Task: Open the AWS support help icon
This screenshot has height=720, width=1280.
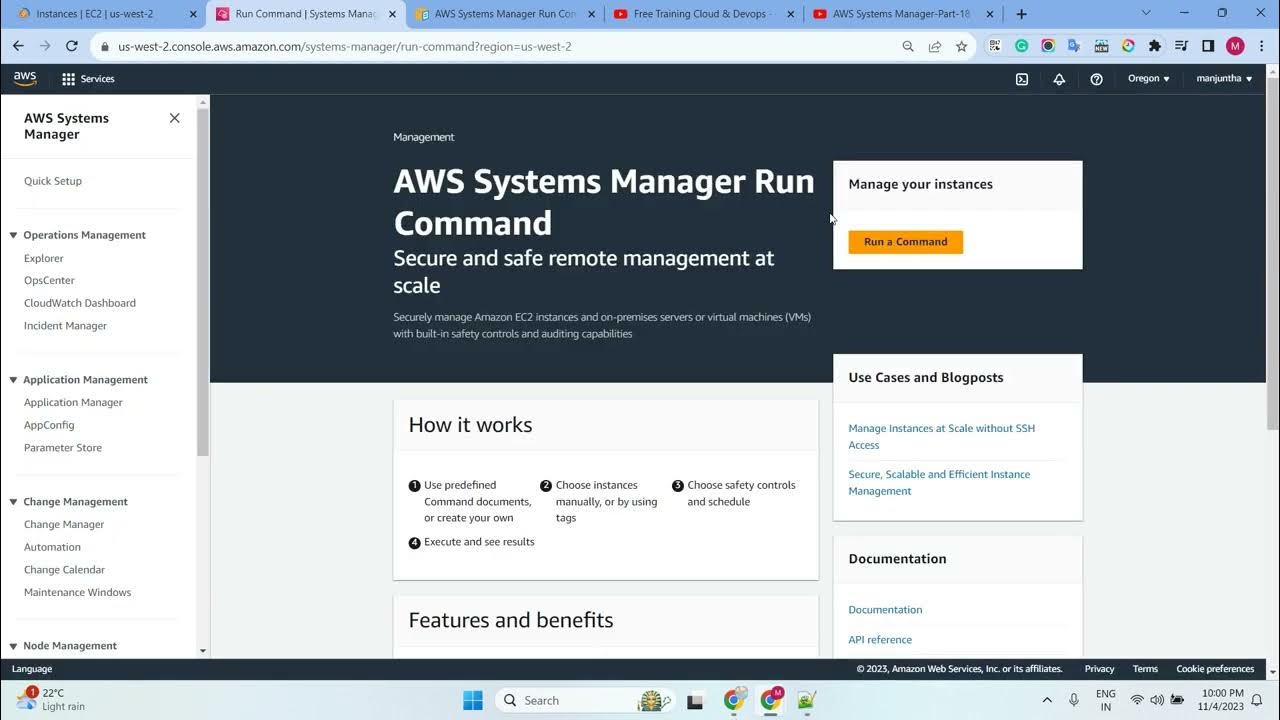Action: [x=1096, y=79]
